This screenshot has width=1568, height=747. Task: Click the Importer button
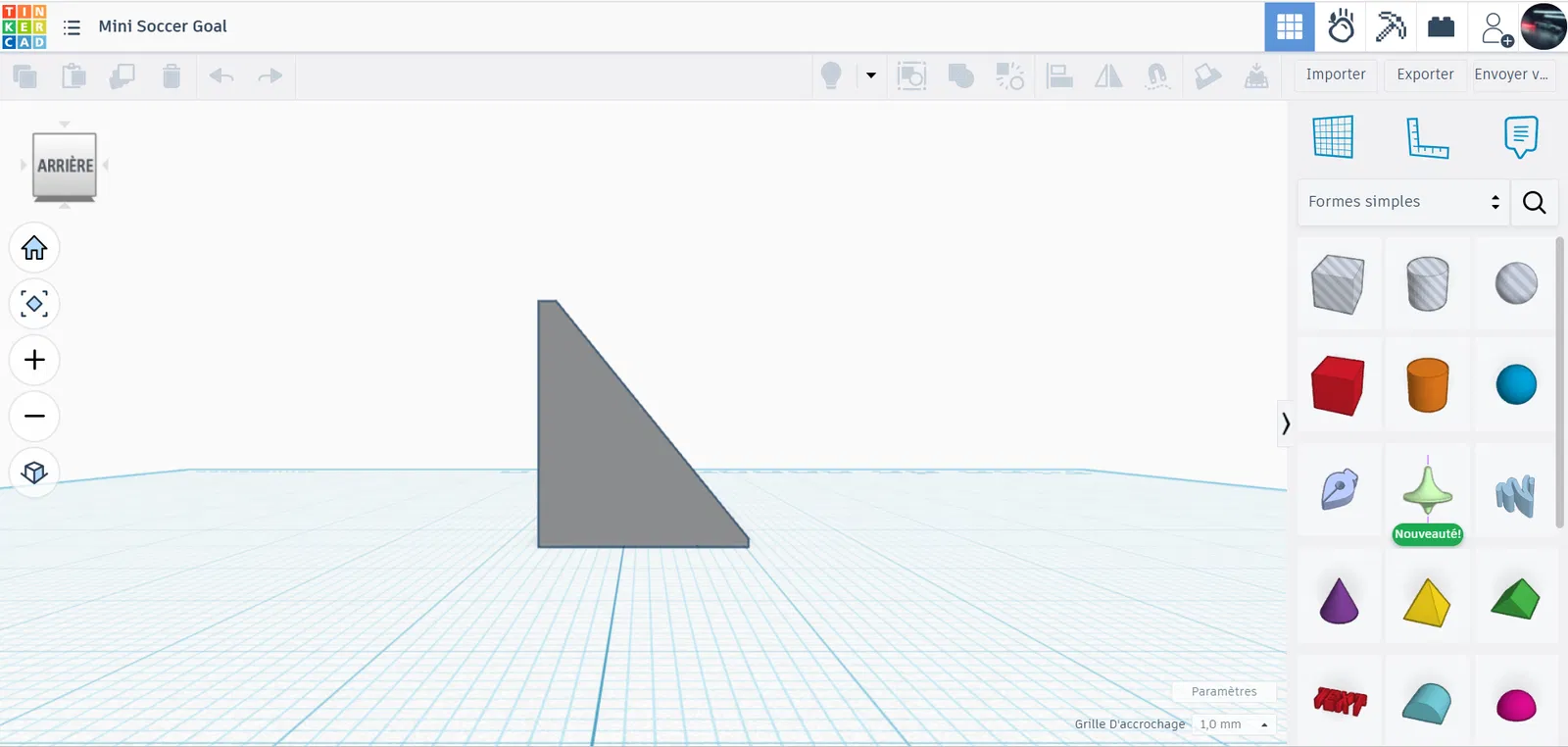(1336, 75)
